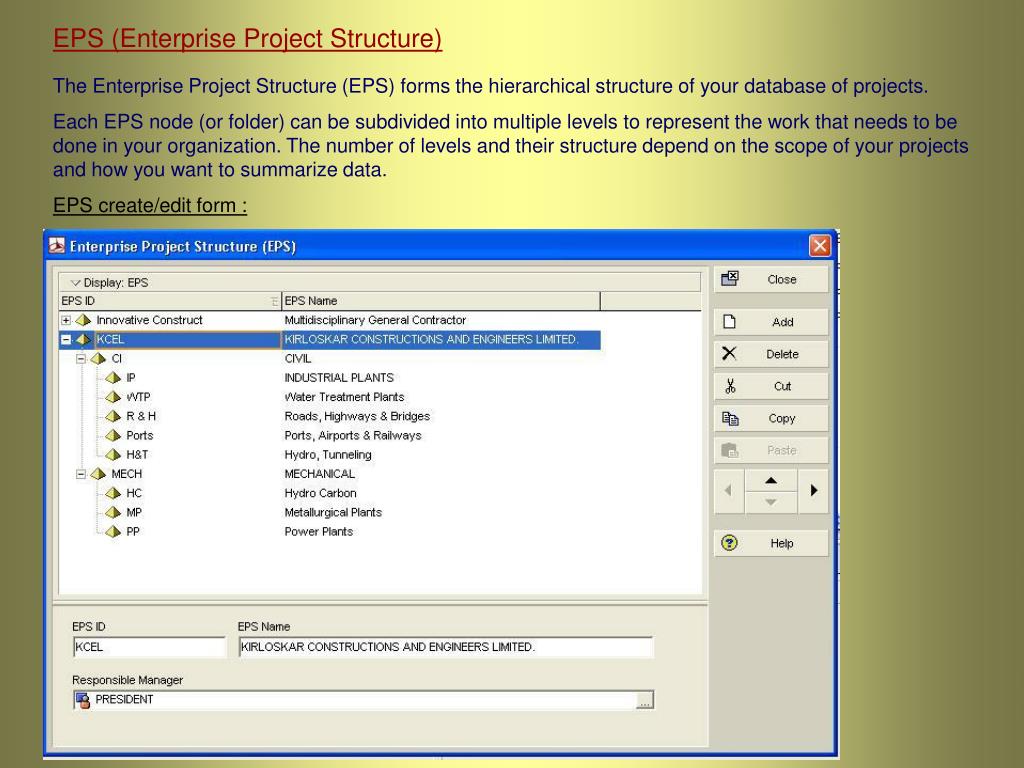Copy the selected EPS node
This screenshot has height=768, width=1024.
click(771, 418)
